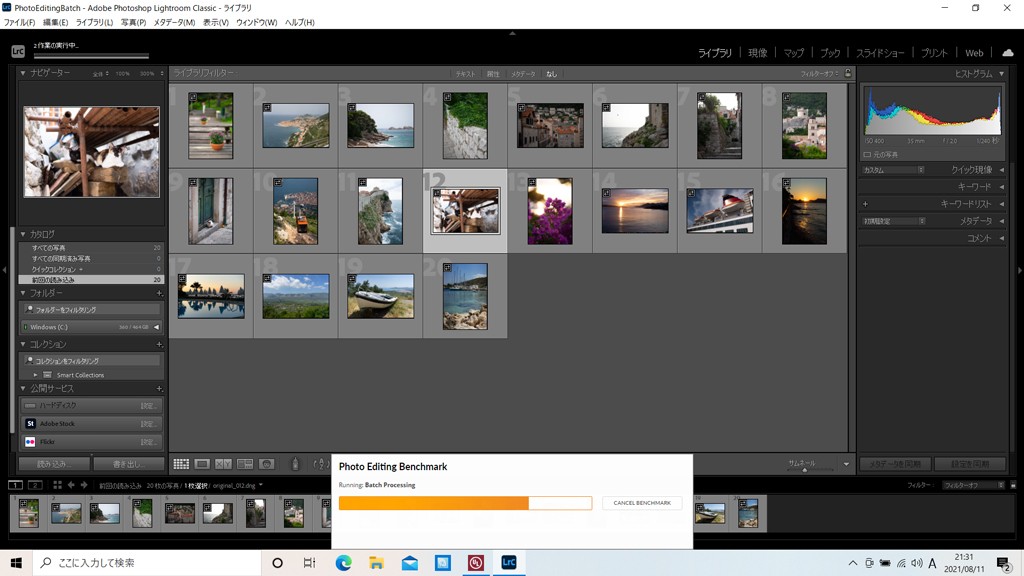Collapse the ナビゲーター panel
Image resolution: width=1024 pixels, height=576 pixels.
coord(24,73)
